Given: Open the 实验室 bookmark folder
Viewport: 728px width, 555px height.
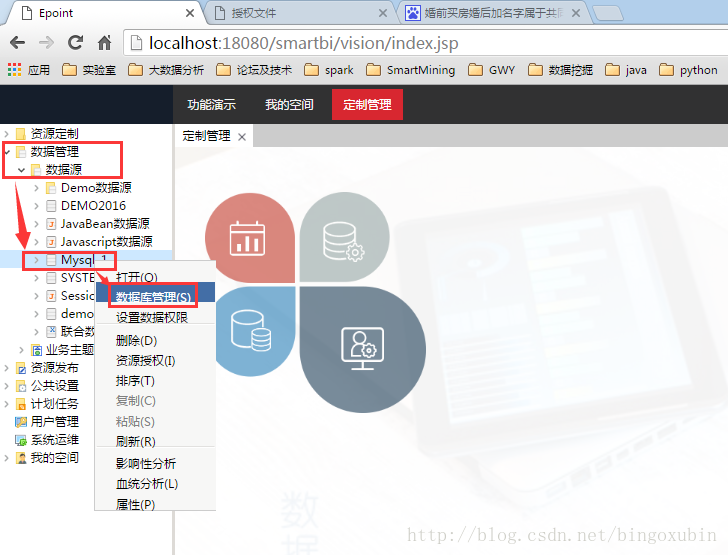Looking at the screenshot, I should tap(89, 70).
